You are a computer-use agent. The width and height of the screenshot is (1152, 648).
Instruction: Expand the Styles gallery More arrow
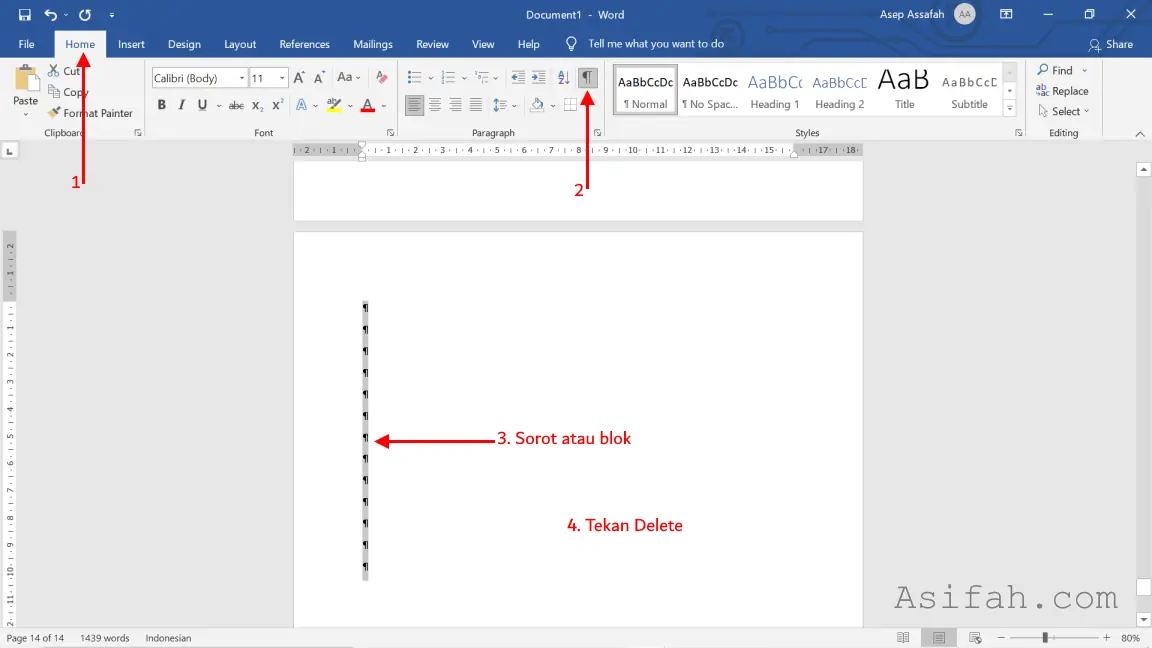pos(1010,108)
